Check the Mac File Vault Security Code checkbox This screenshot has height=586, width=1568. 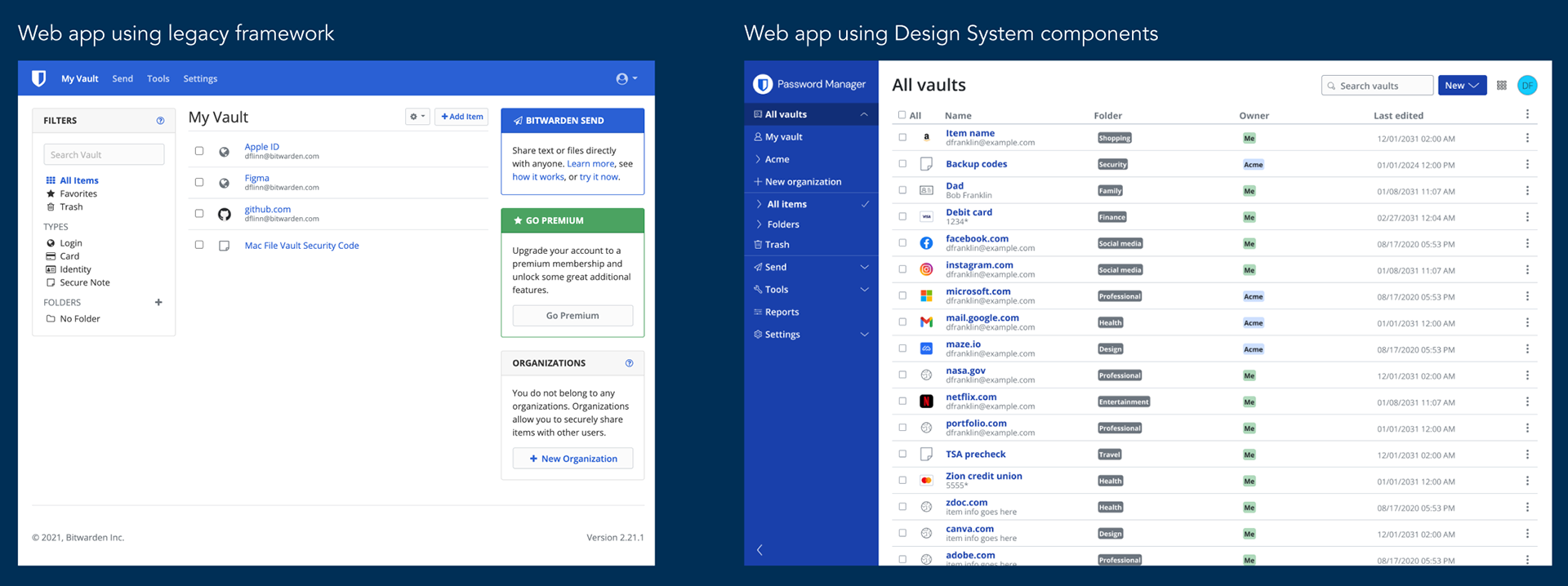(x=199, y=244)
